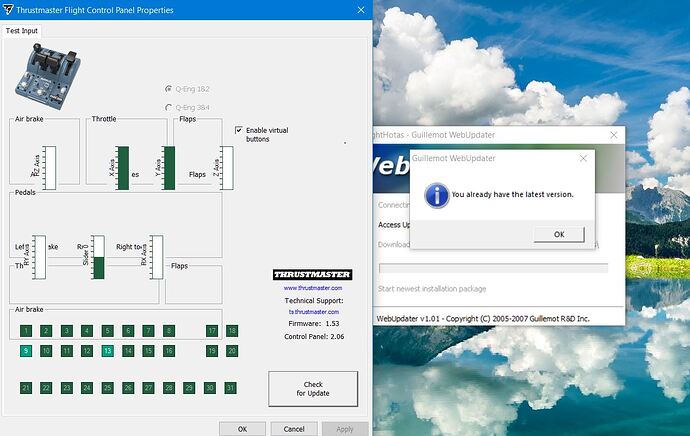Click WebUpdater v1.01 copyright text

tap(483, 319)
